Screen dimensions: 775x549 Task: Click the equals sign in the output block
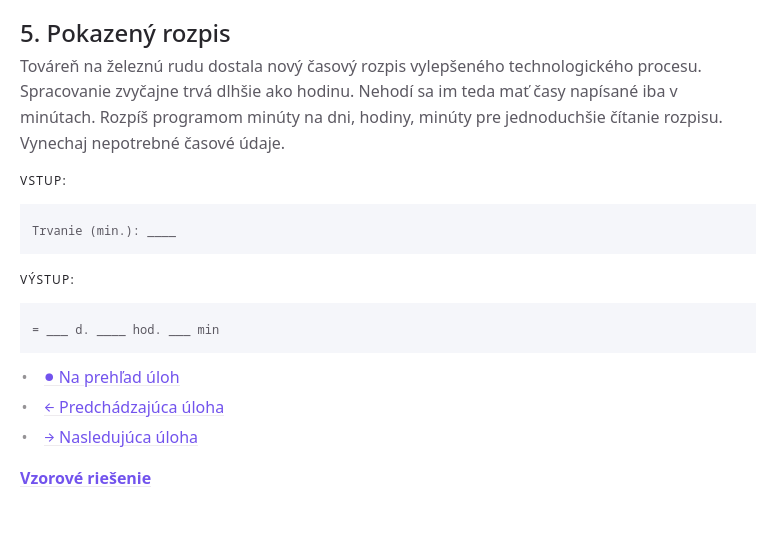click(35, 329)
